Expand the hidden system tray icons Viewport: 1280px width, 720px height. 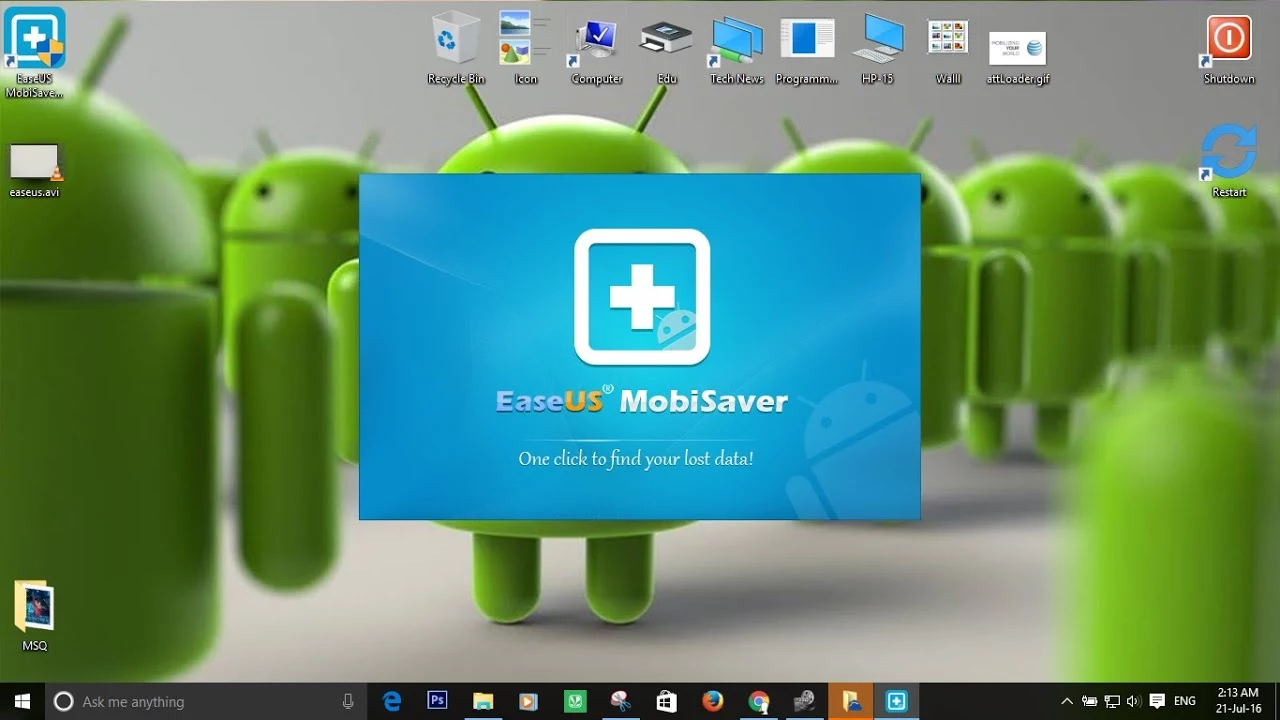[1067, 701]
